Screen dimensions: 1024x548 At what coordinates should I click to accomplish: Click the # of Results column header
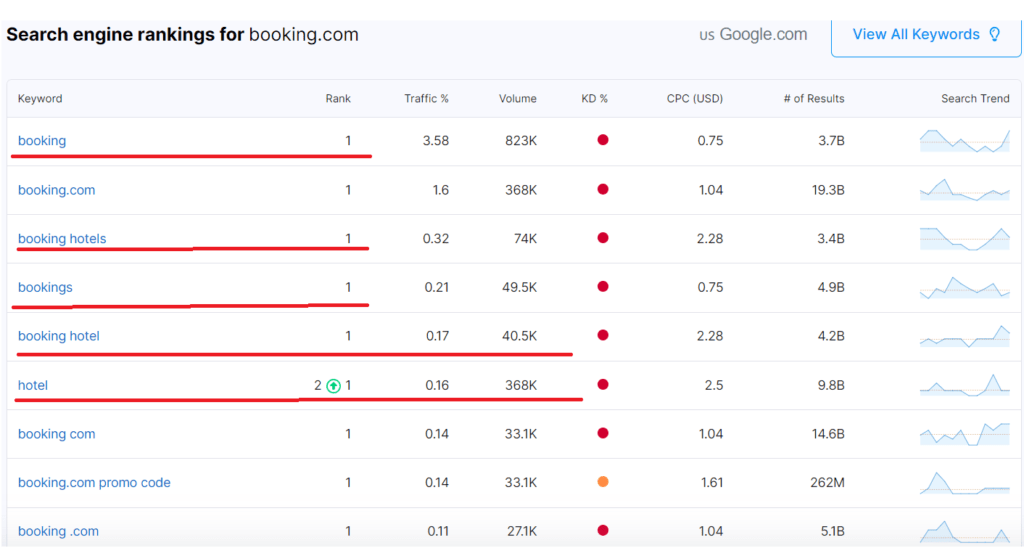click(x=814, y=99)
